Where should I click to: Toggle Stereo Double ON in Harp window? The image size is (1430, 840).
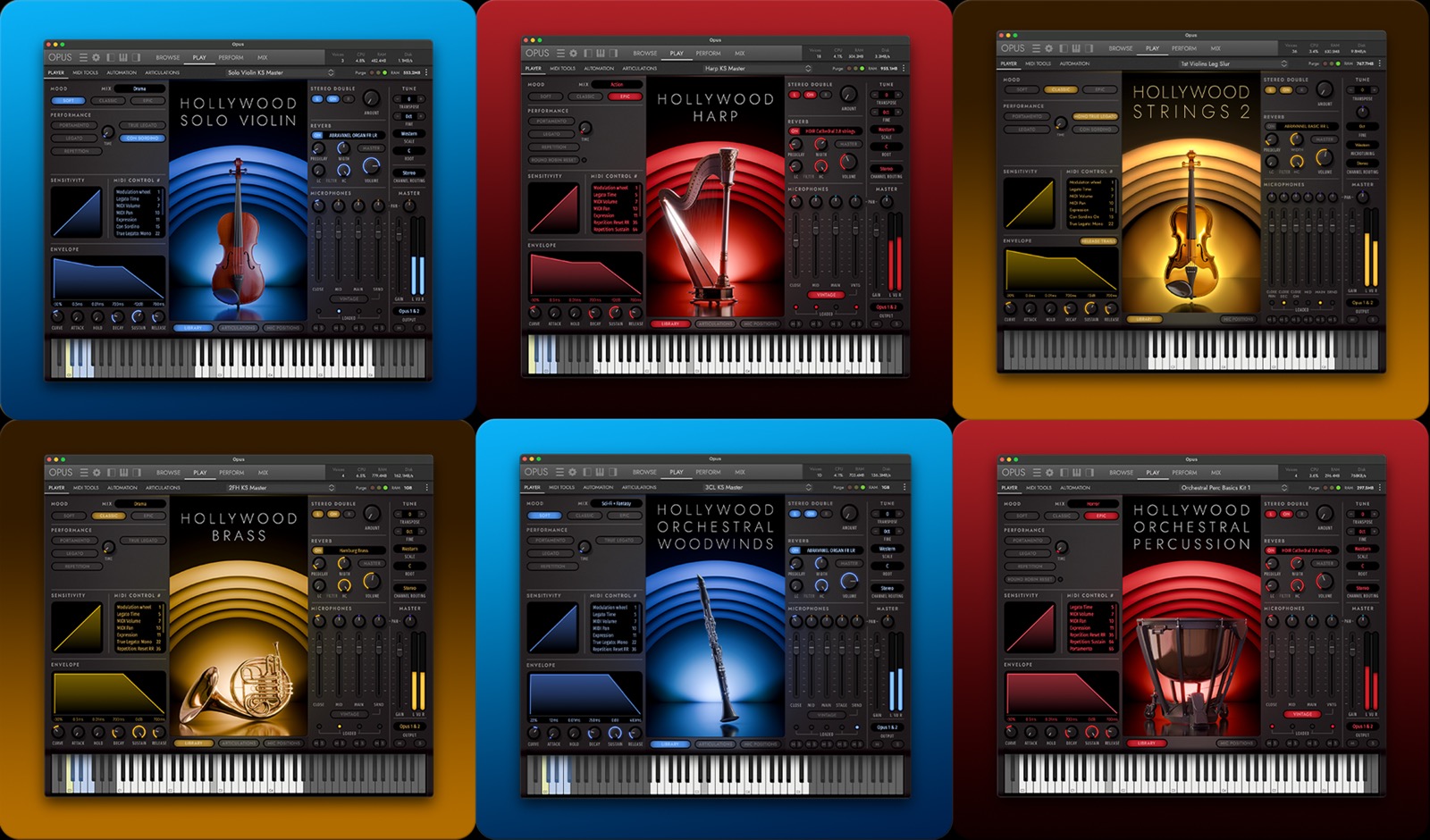tap(810, 94)
